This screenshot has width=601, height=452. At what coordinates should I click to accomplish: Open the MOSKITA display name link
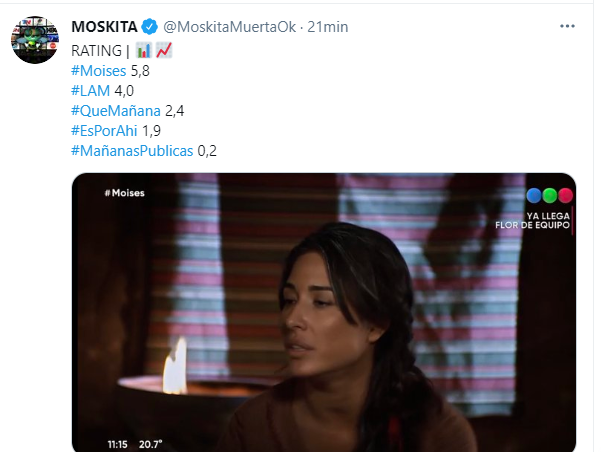(104, 27)
